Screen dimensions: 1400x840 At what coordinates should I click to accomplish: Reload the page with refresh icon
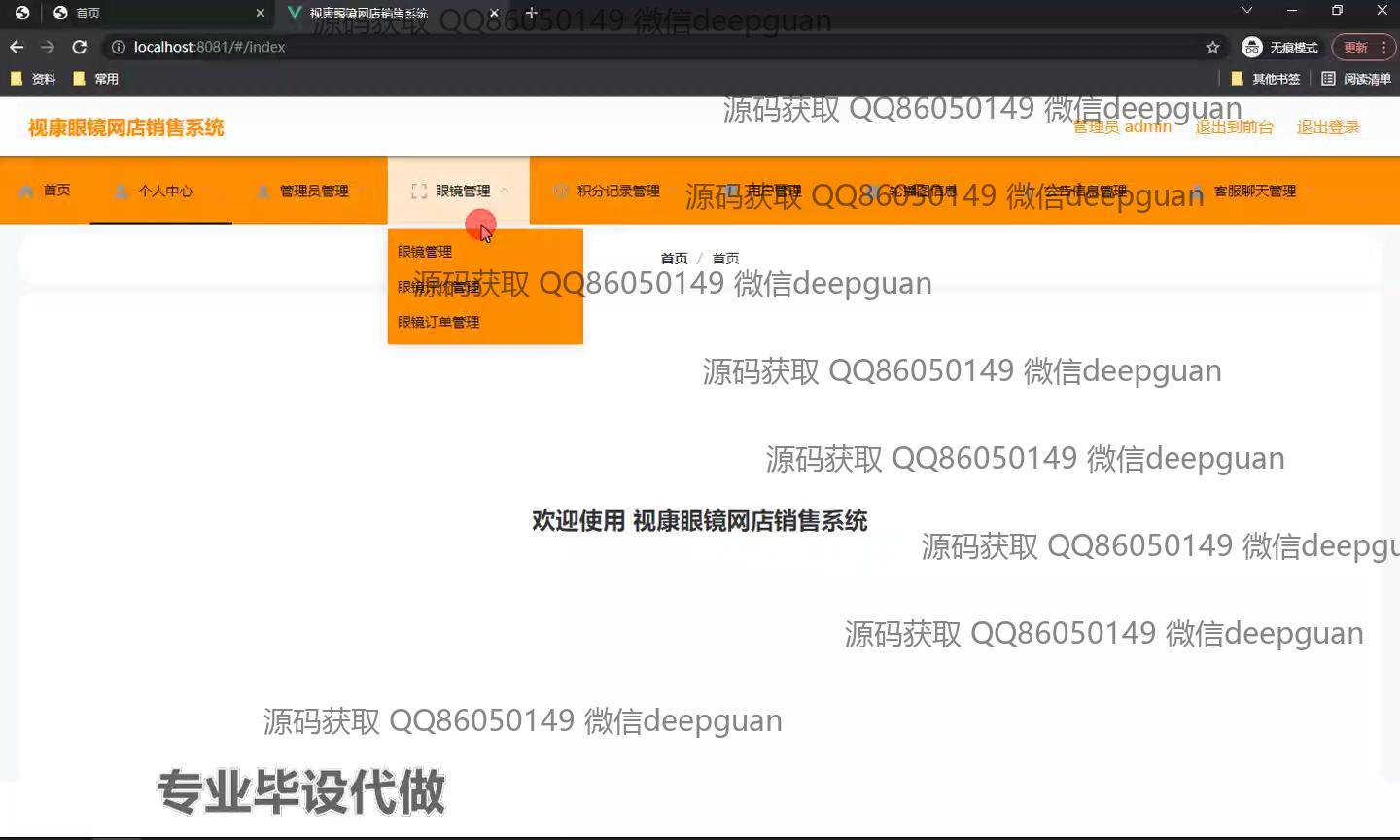(x=80, y=47)
